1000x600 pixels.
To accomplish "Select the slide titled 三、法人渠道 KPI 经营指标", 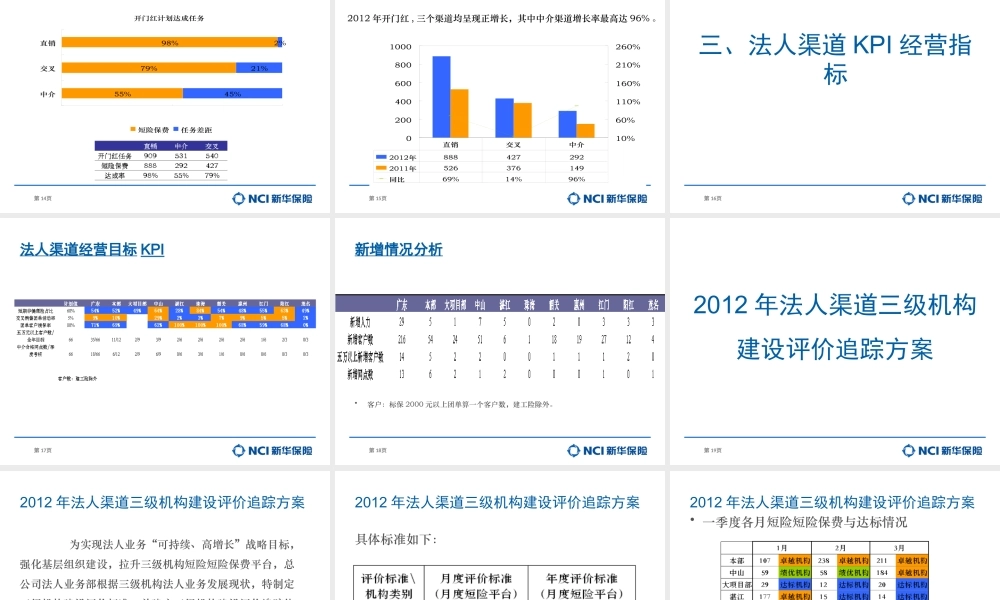I will 835,106.
